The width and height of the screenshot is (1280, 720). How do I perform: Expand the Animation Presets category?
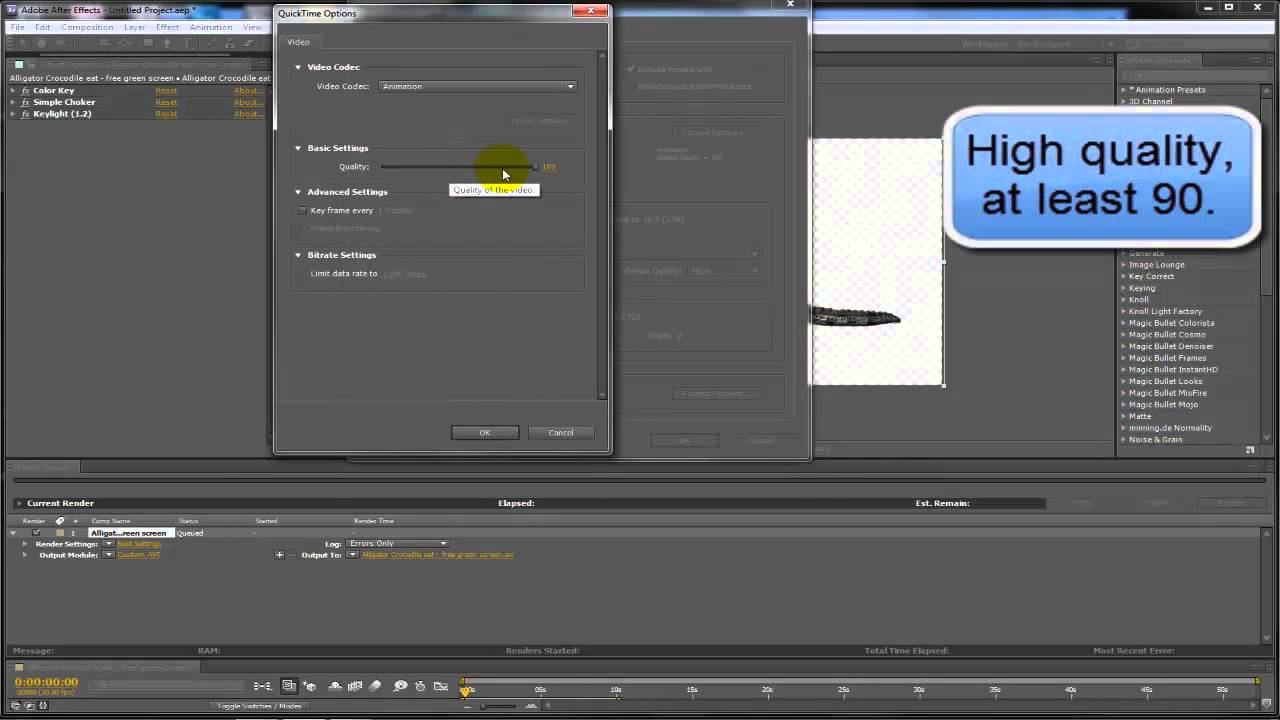(1124, 90)
